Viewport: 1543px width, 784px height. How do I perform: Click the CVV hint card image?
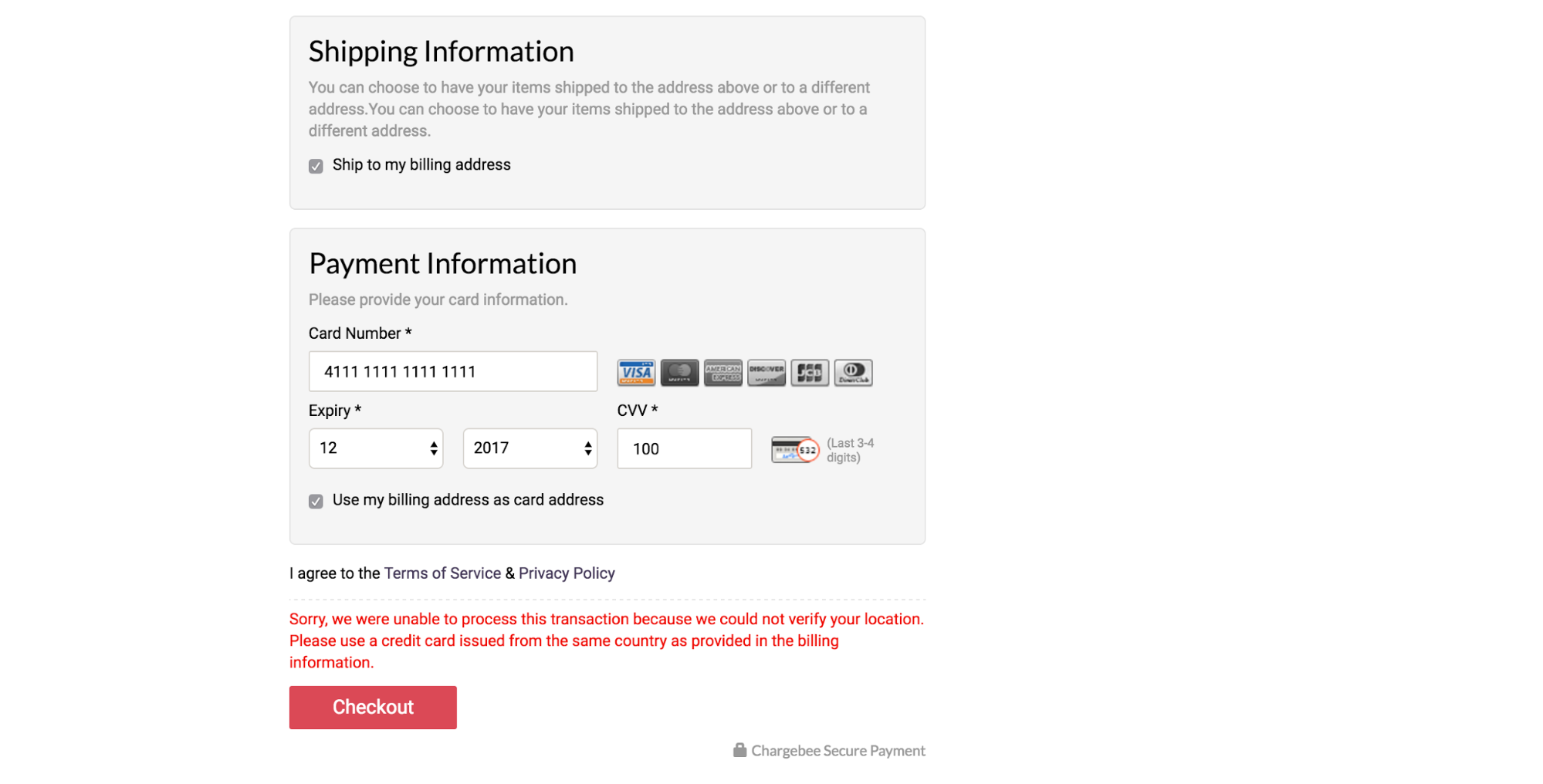click(x=794, y=449)
